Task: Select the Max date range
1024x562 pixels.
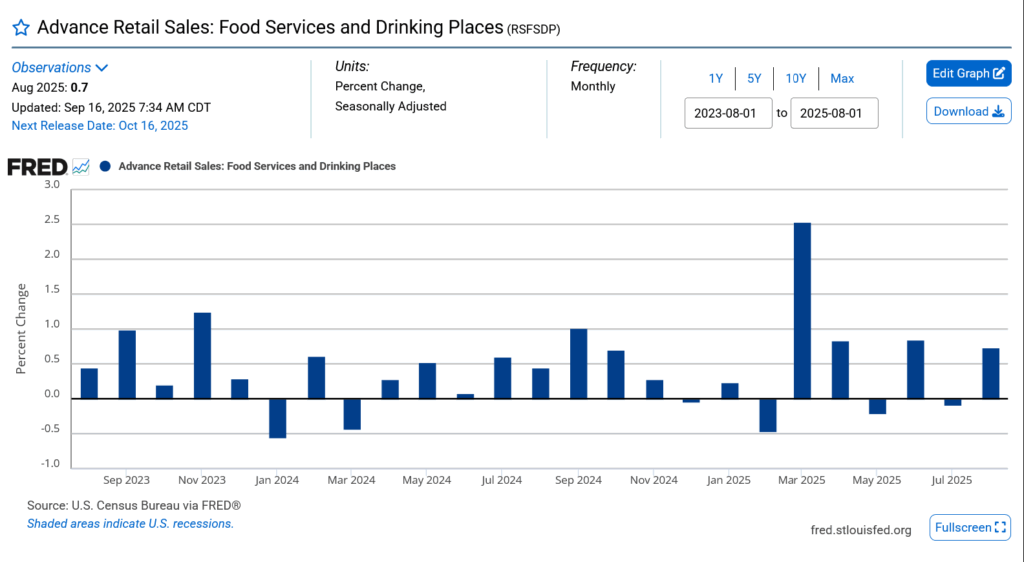Action: pyautogui.click(x=842, y=79)
